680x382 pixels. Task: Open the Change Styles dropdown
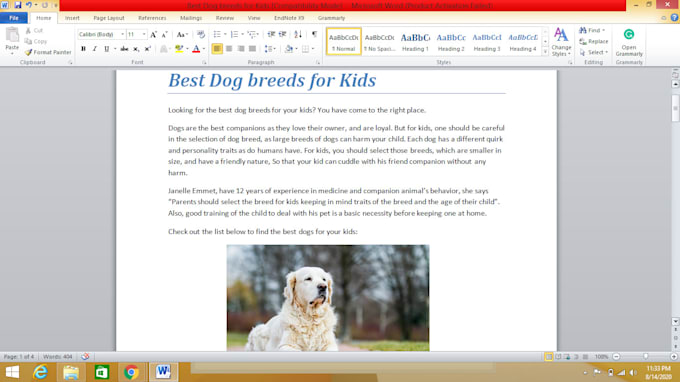point(562,42)
